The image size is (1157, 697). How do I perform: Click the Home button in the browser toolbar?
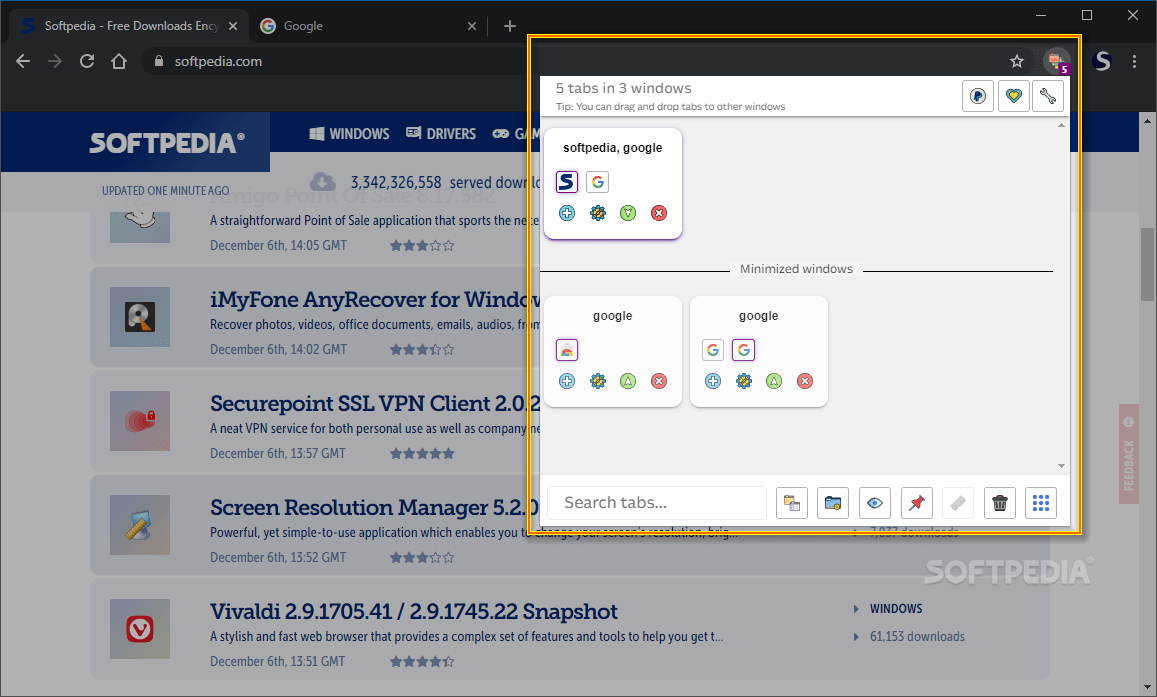click(x=119, y=61)
